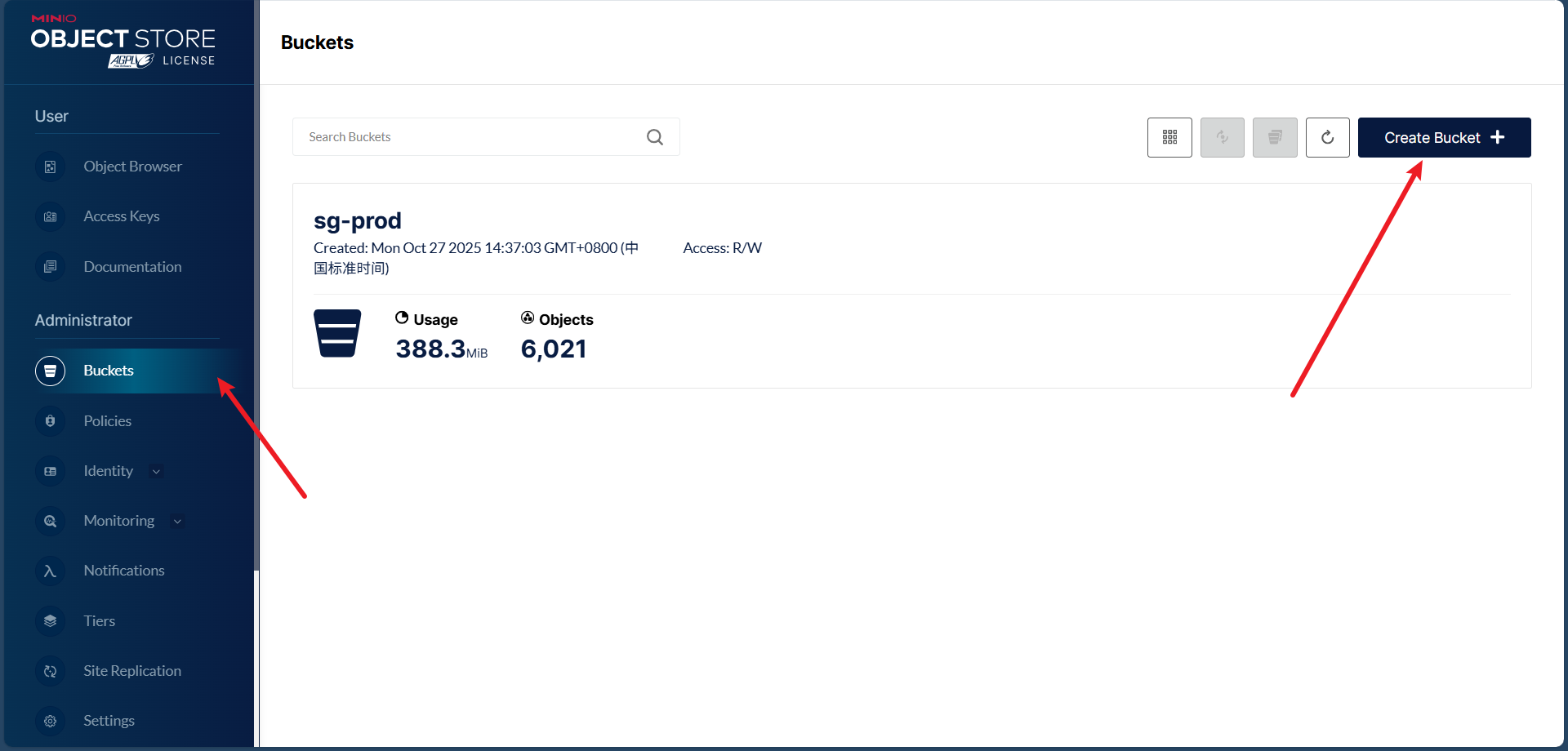Navigate to Policies
The height and width of the screenshot is (751, 1568).
[x=107, y=421]
